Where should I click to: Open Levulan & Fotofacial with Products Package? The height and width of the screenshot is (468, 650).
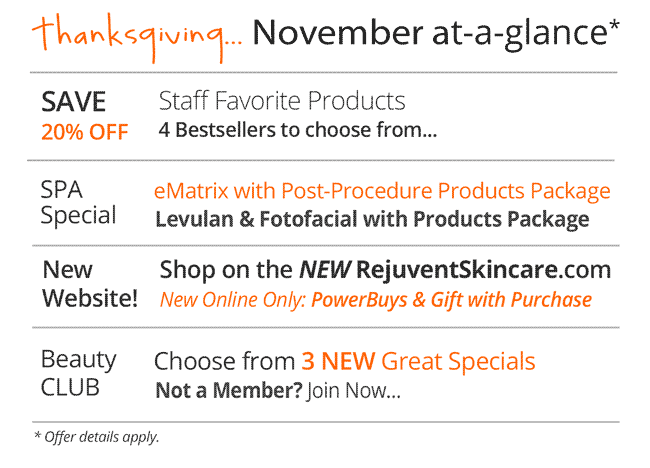click(372, 219)
